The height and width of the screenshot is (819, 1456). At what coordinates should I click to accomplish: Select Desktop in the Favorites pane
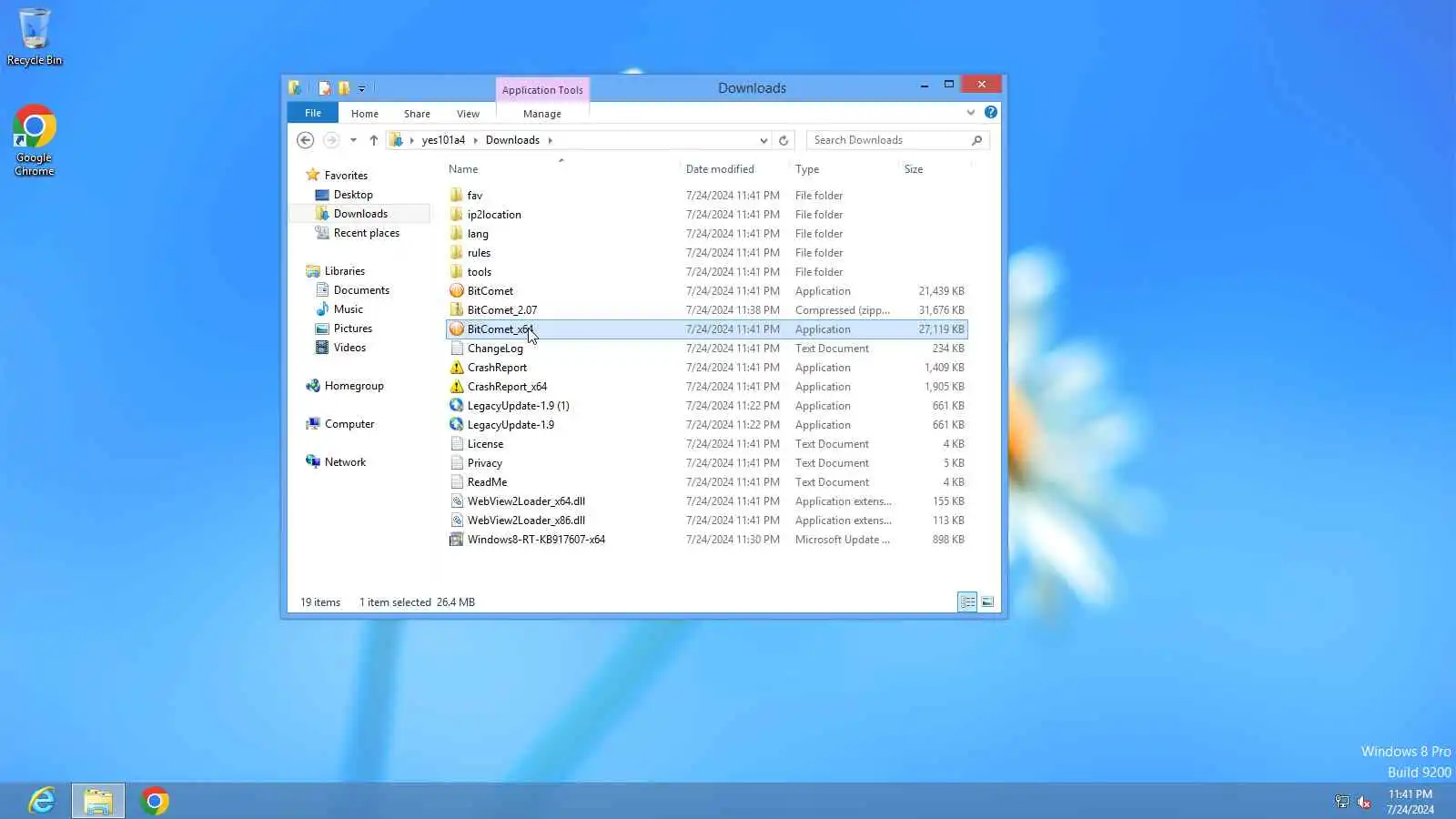(x=353, y=195)
